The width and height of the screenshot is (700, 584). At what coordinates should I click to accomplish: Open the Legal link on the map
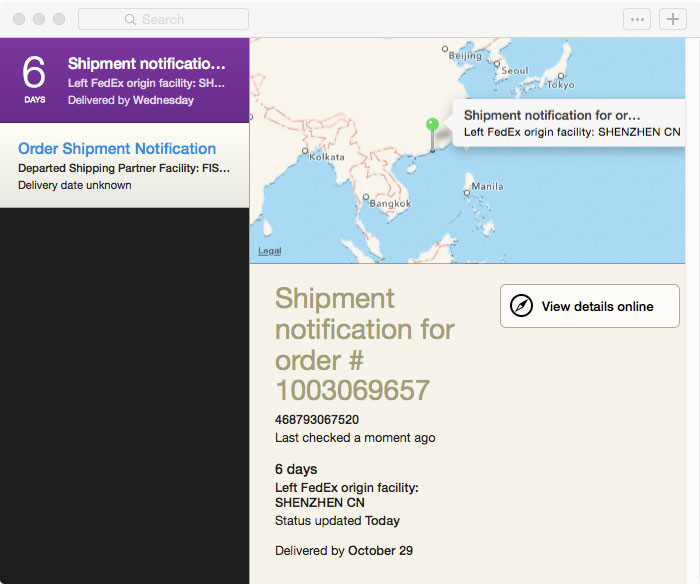270,250
